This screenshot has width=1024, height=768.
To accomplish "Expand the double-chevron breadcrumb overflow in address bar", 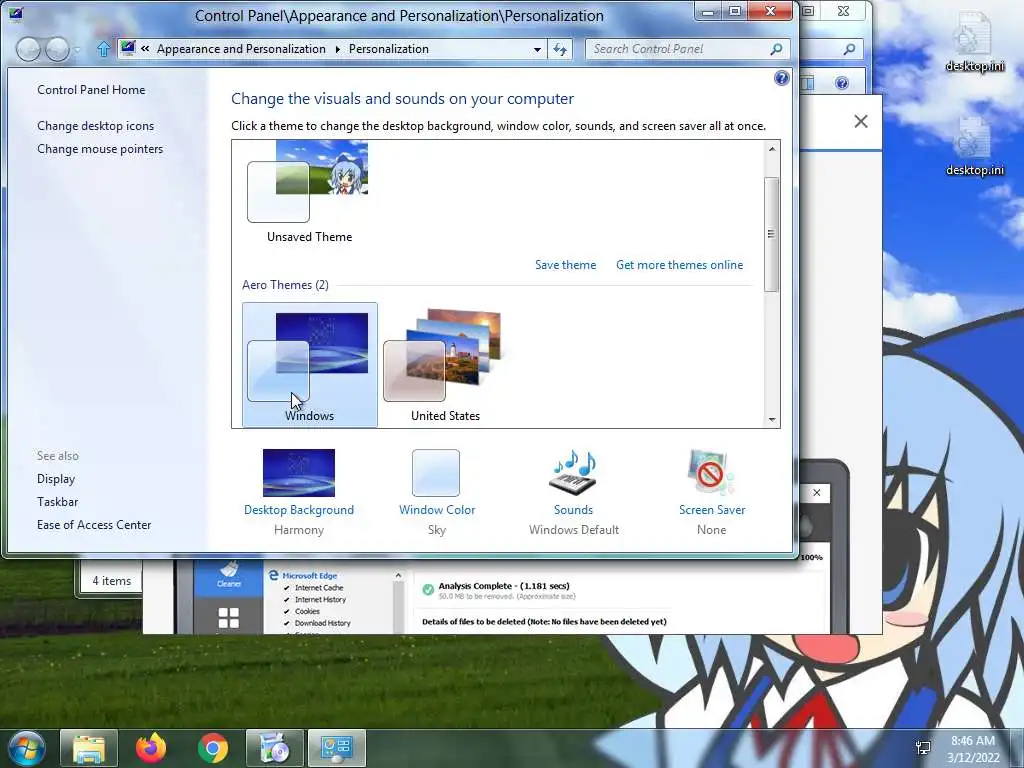I will click(x=145, y=49).
